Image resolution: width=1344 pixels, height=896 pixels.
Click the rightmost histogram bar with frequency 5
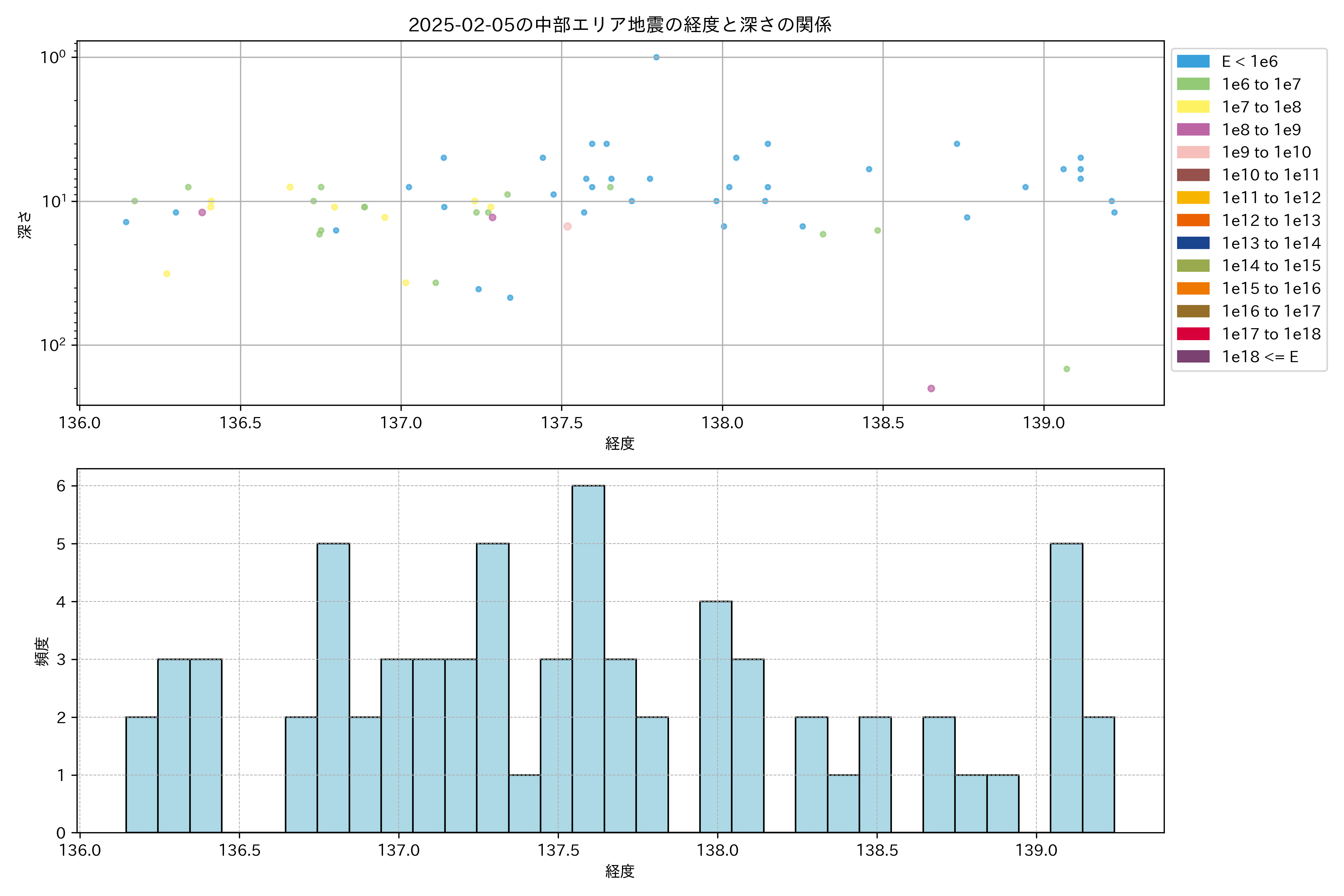coord(1066,687)
